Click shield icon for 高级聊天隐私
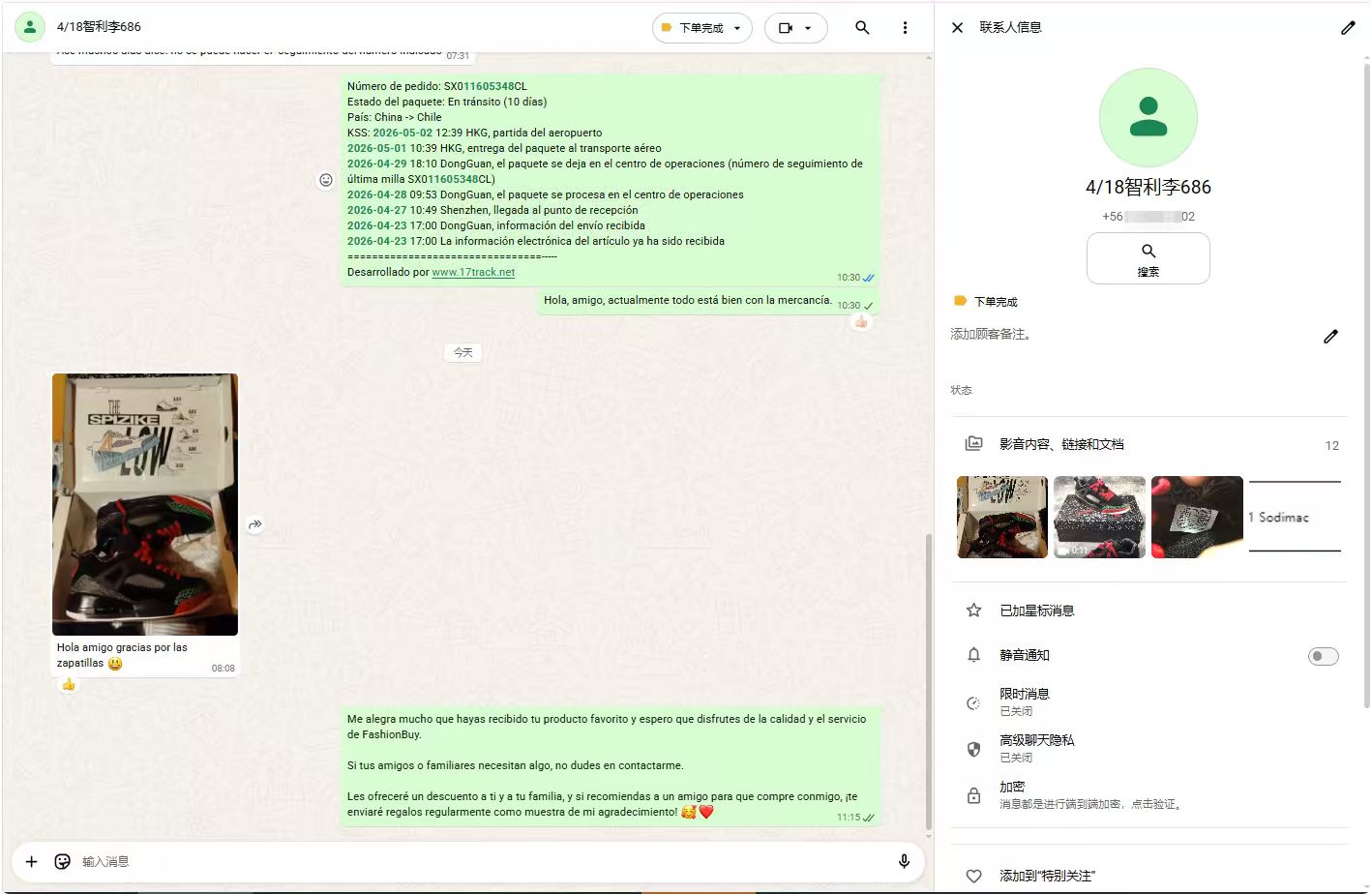Image resolution: width=1372 pixels, height=894 pixels. tap(973, 749)
